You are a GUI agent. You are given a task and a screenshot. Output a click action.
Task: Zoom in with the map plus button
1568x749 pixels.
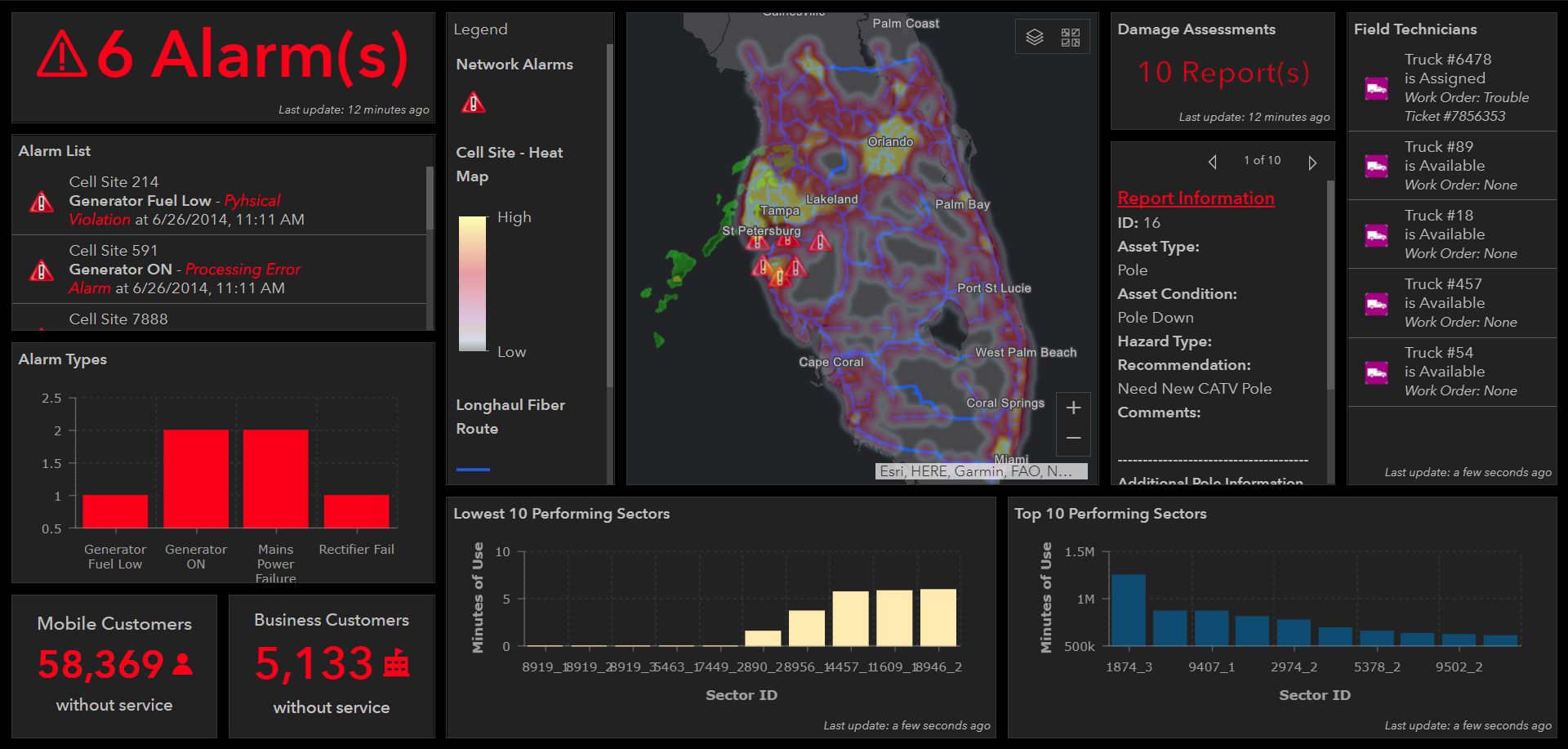pos(1073,407)
